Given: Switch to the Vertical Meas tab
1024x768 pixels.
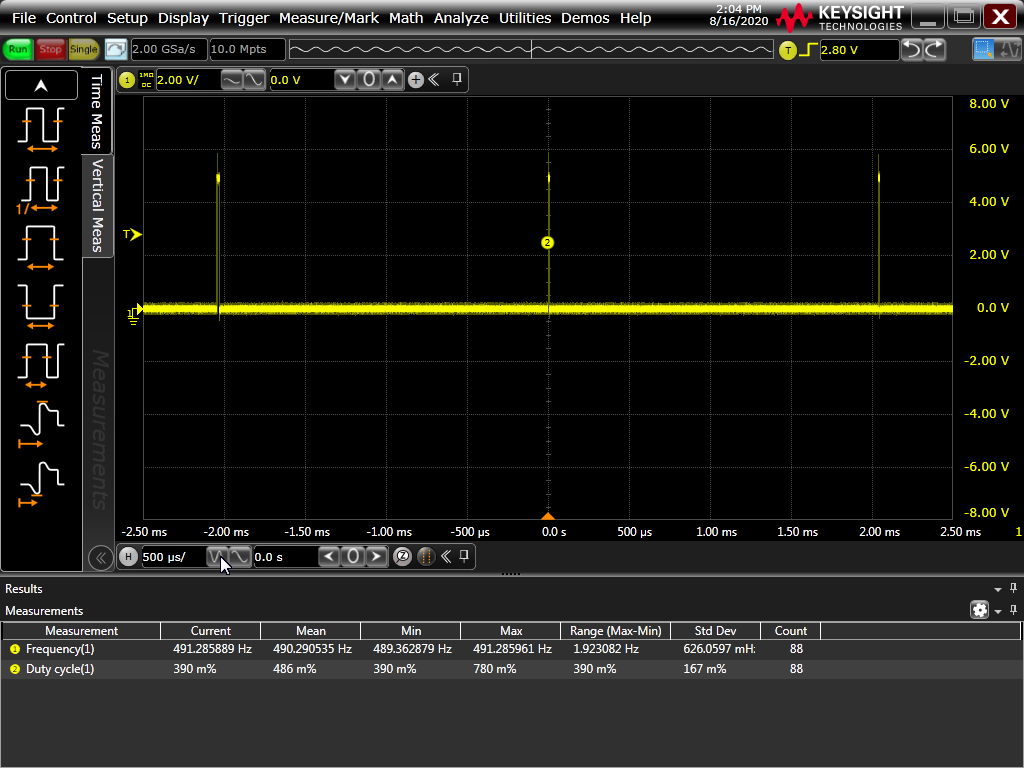Looking at the screenshot, I should [98, 205].
